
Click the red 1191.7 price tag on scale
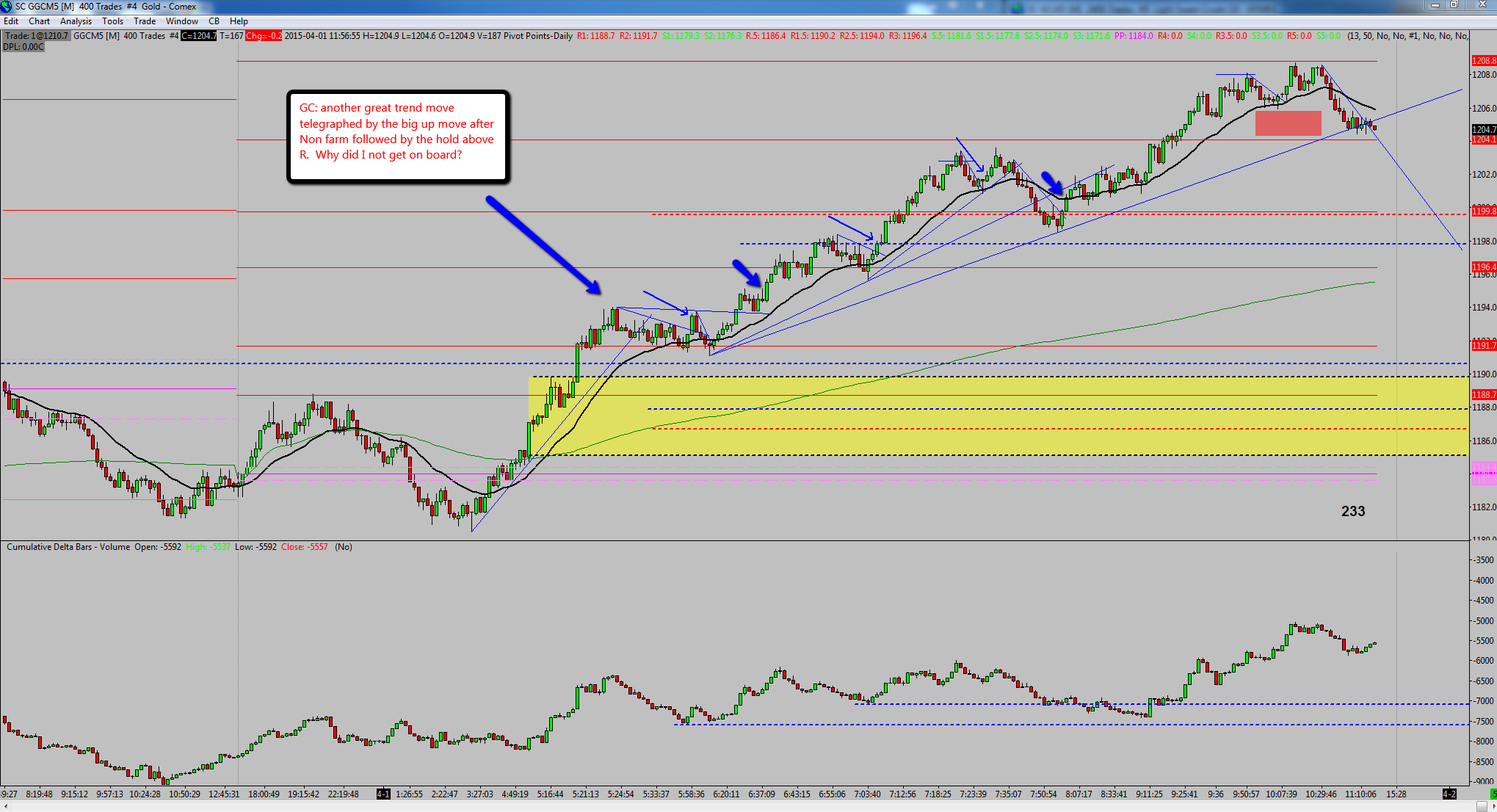pyautogui.click(x=1484, y=346)
